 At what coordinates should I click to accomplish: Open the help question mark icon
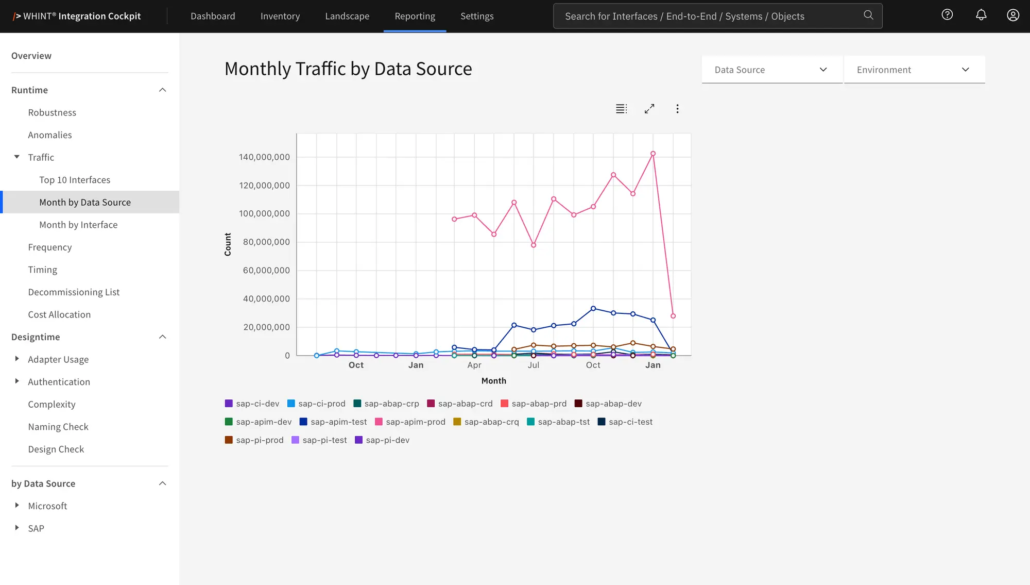(x=947, y=14)
